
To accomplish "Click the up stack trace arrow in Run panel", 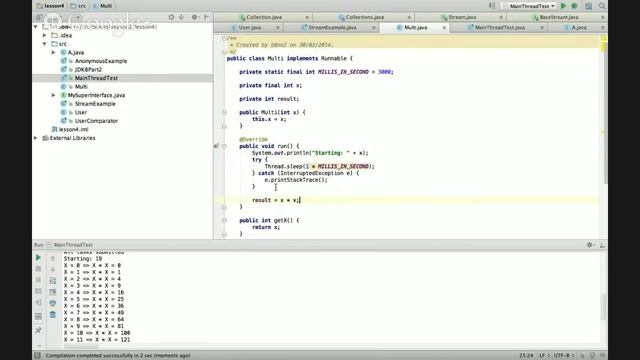I will click(x=53, y=258).
